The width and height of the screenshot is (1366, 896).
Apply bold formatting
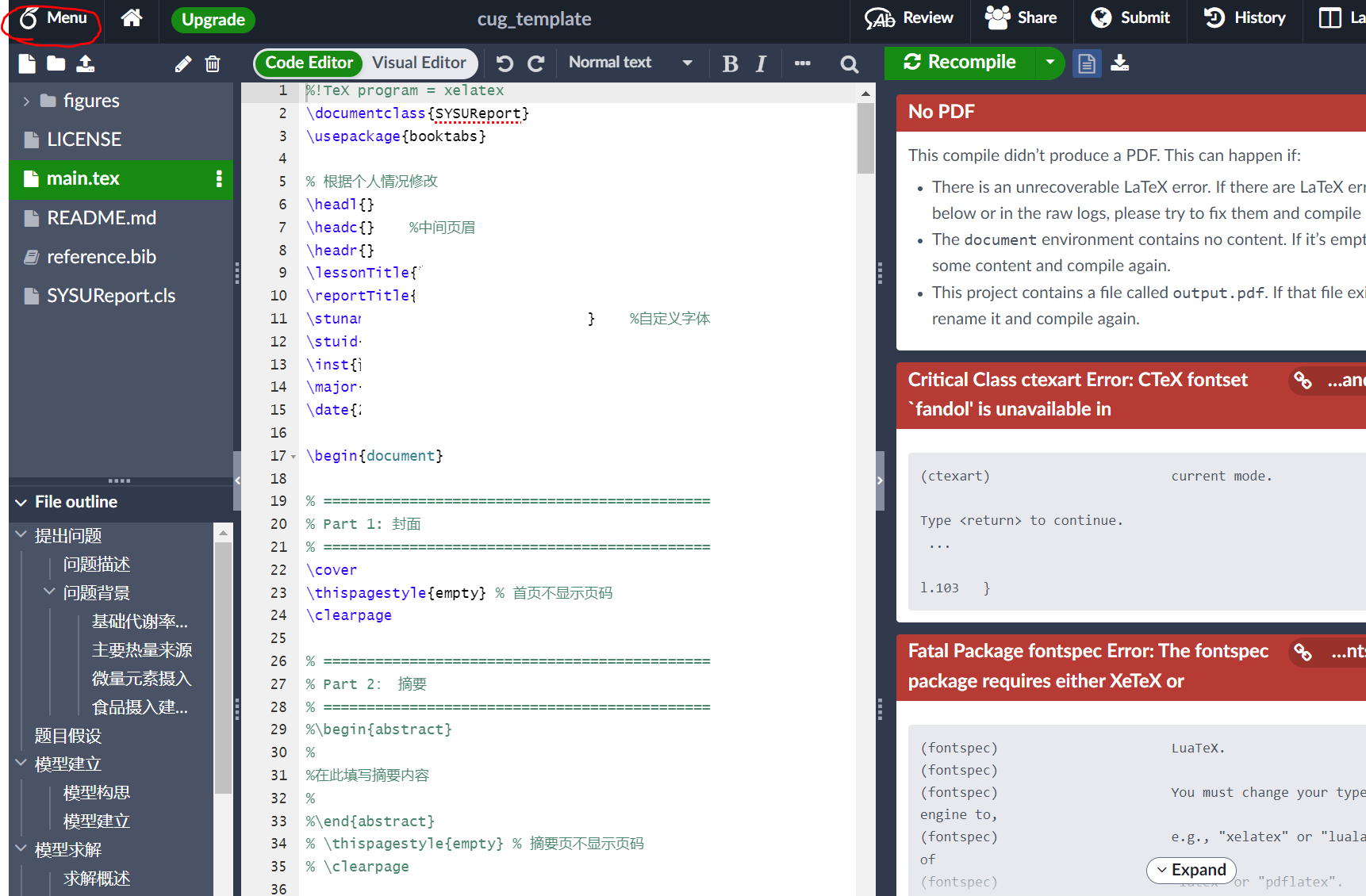pyautogui.click(x=731, y=63)
